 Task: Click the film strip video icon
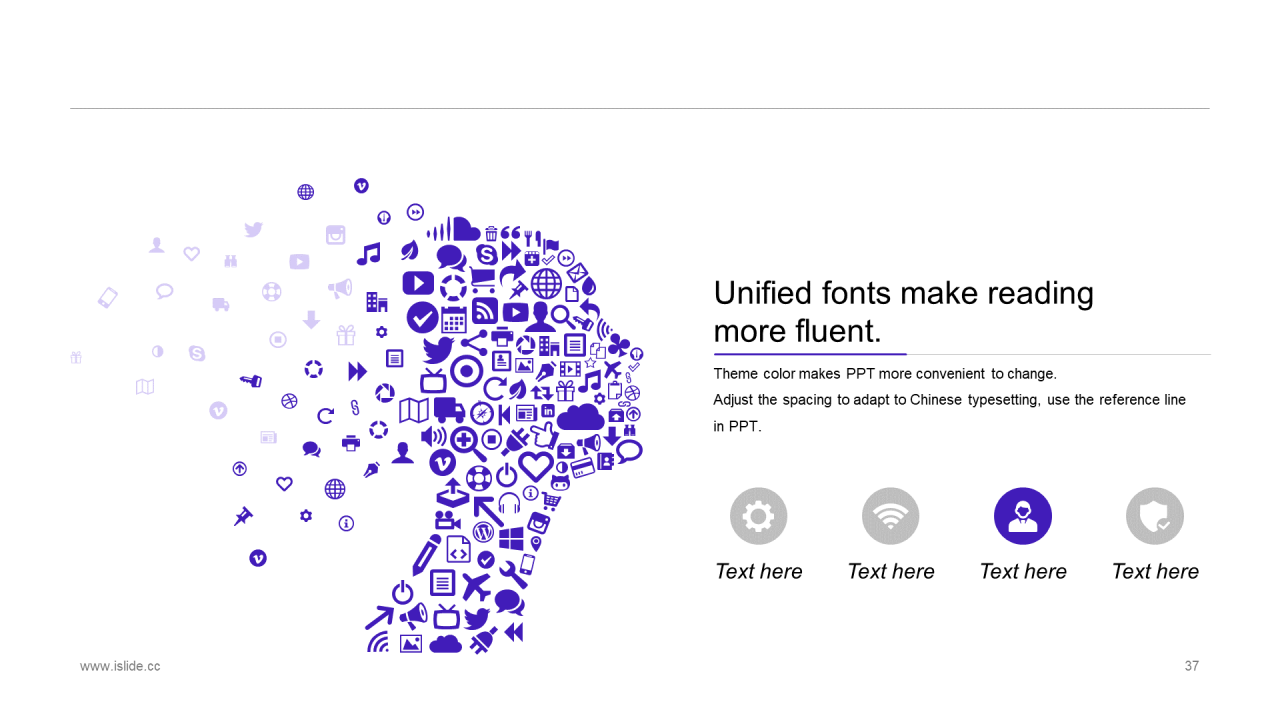point(570,369)
